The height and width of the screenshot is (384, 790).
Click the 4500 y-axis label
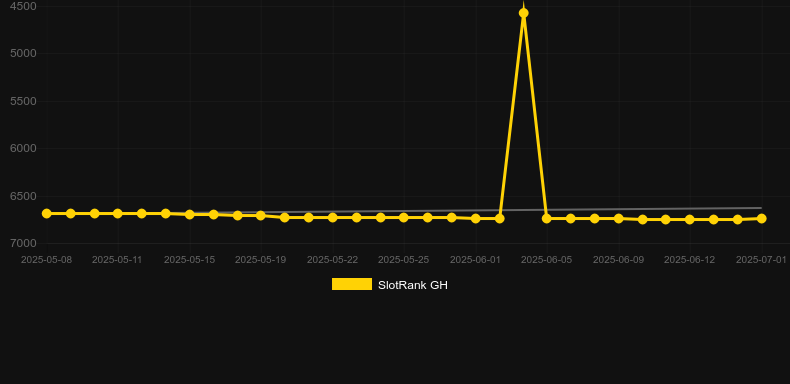click(23, 7)
